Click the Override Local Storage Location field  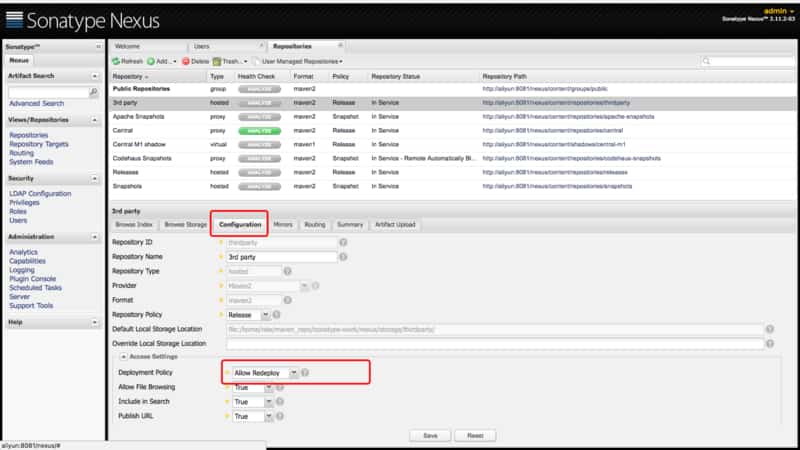(495, 344)
